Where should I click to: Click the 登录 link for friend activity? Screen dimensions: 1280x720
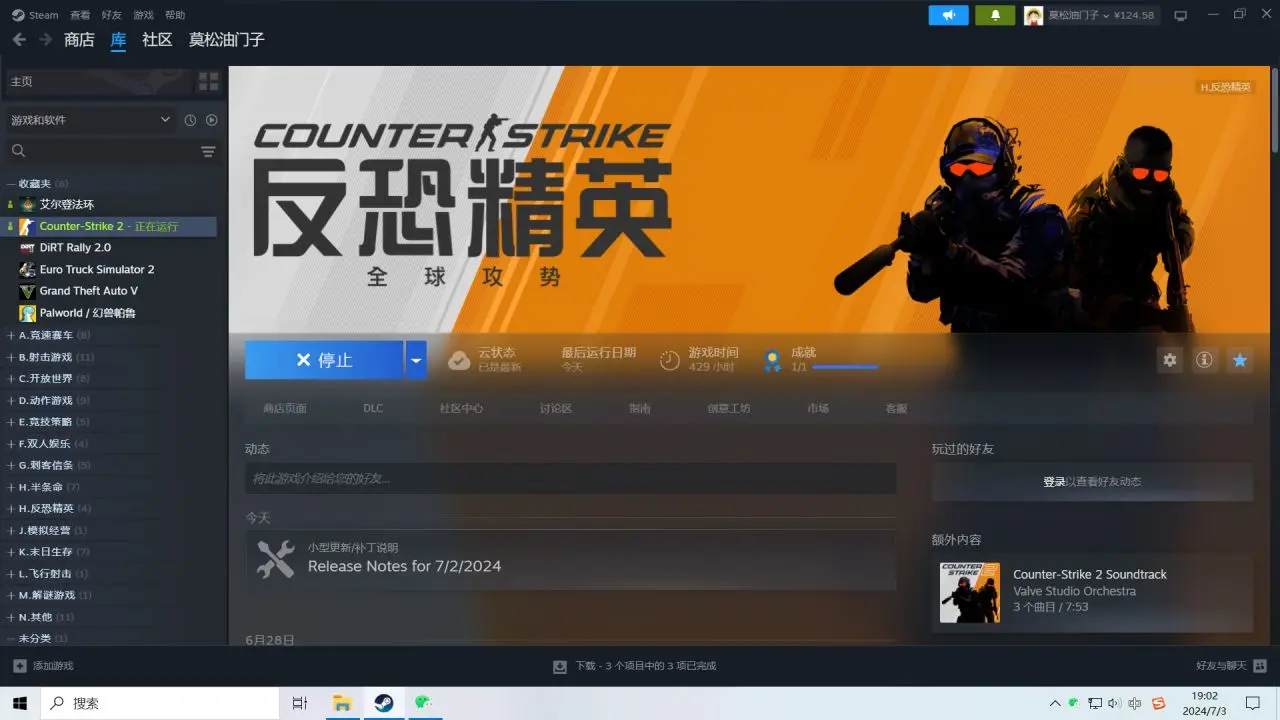point(1054,482)
